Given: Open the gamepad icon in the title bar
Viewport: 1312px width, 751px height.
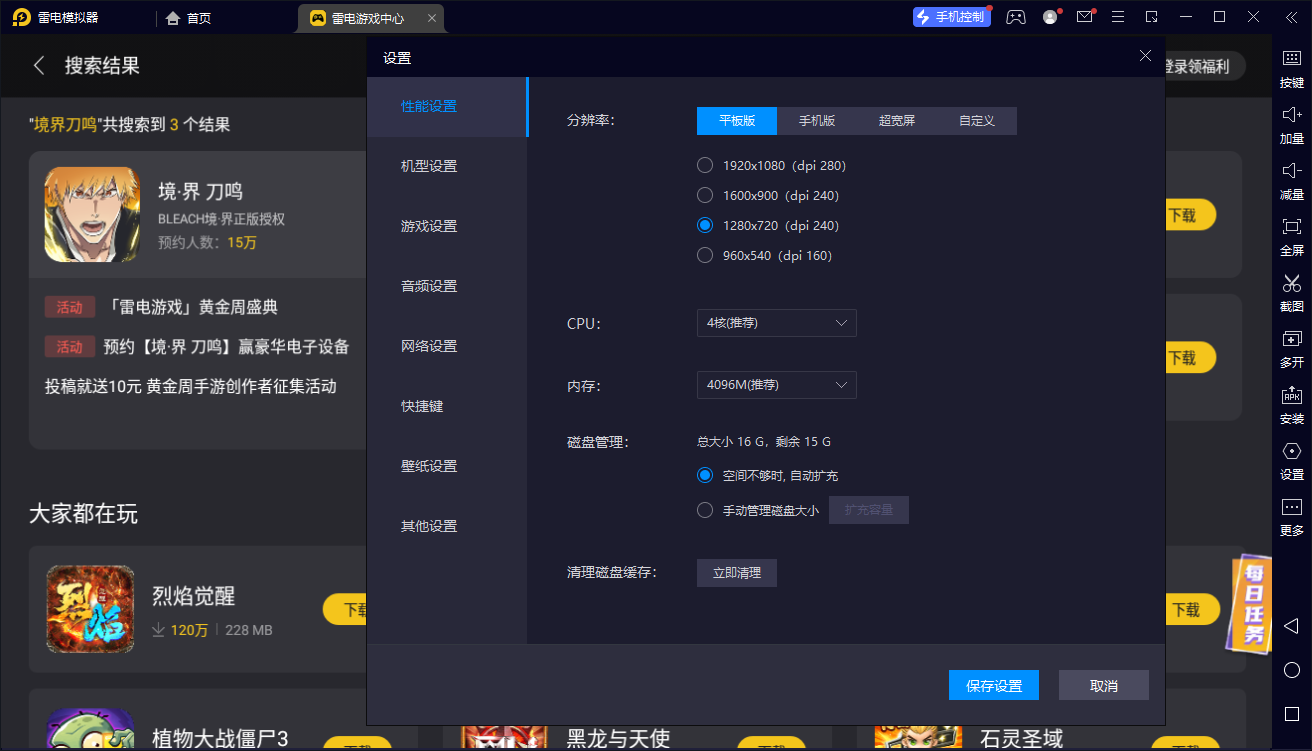Looking at the screenshot, I should 1016,17.
